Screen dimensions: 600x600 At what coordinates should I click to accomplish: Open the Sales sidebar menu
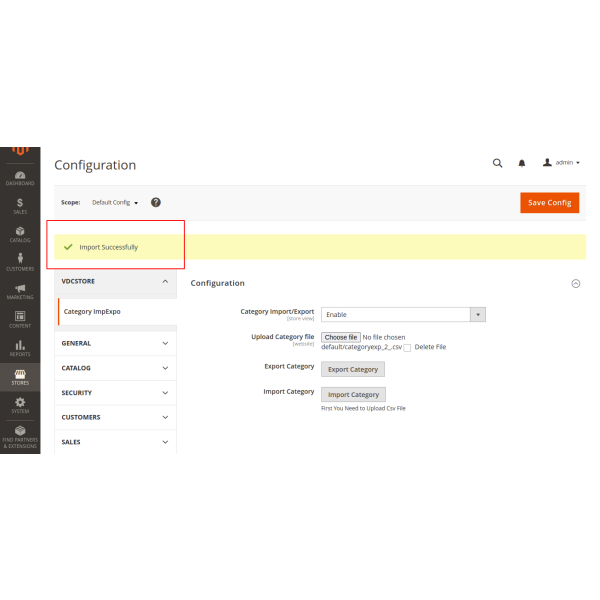tap(20, 205)
